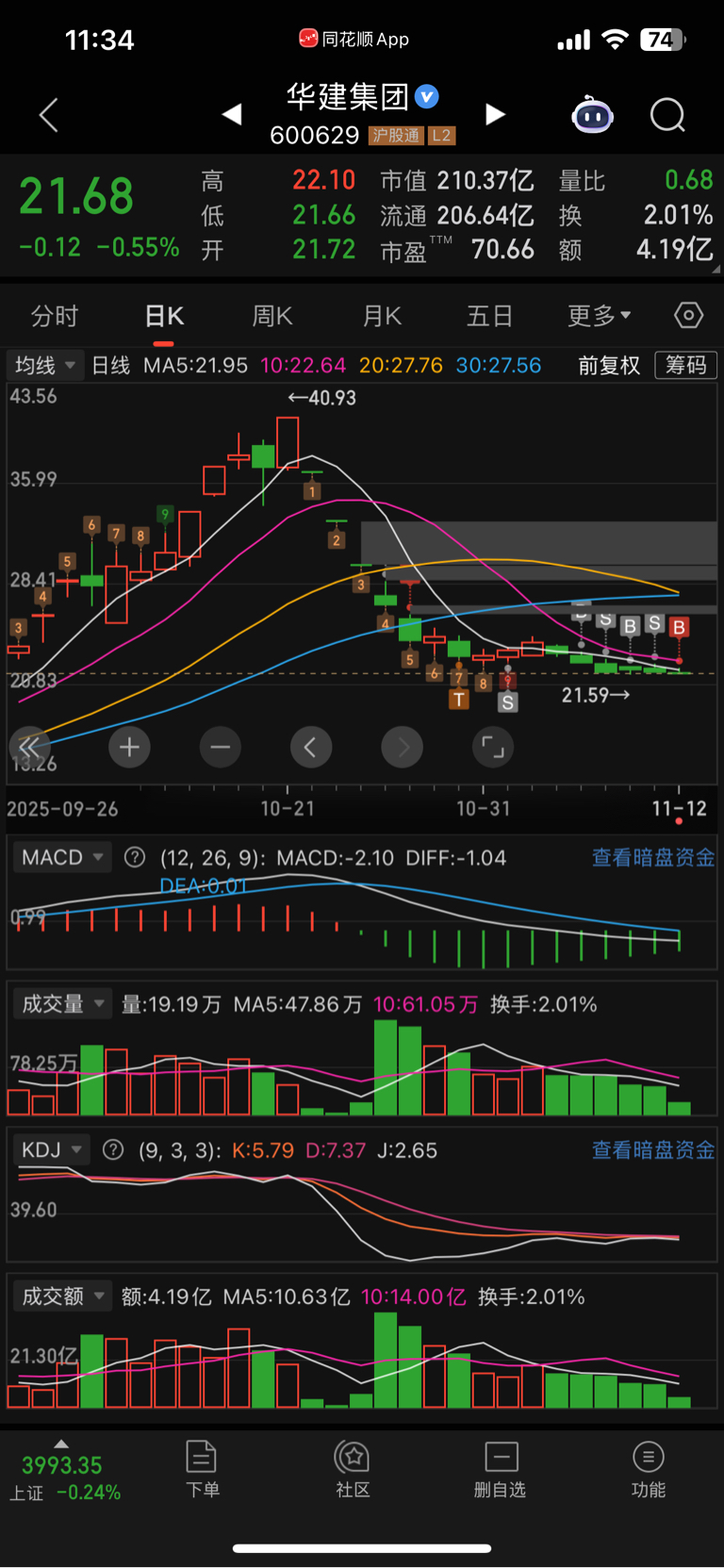Open MACD help question mark
This screenshot has width=724, height=1568.
[135, 857]
